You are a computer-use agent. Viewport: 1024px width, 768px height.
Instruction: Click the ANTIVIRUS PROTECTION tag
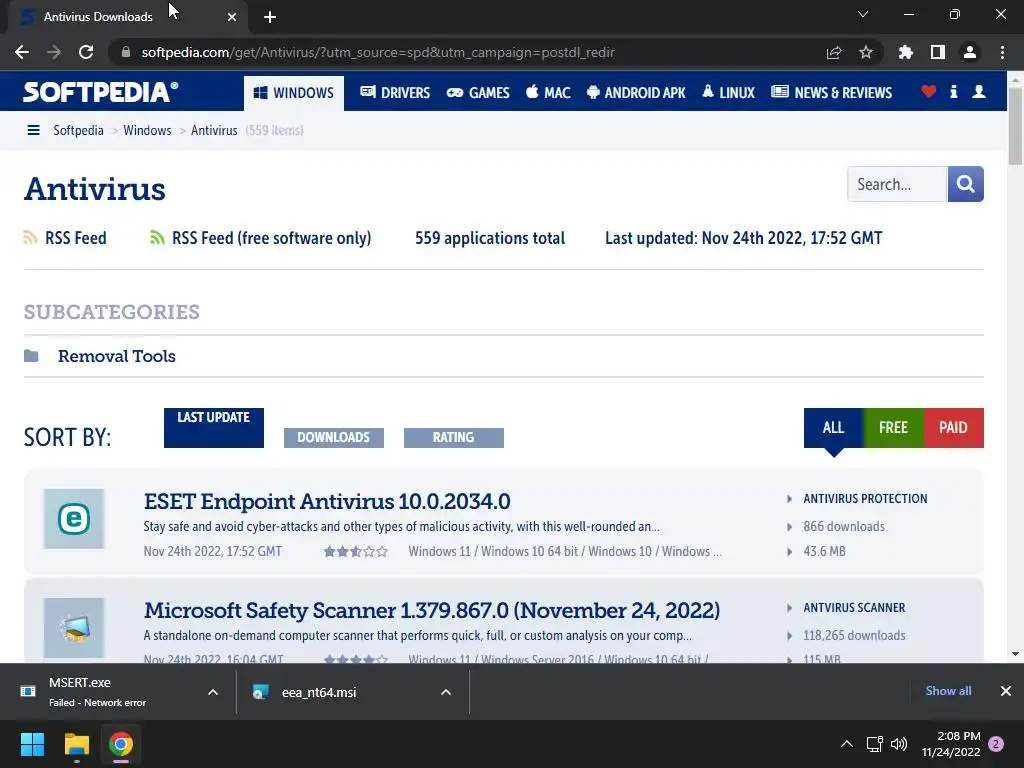pos(865,499)
